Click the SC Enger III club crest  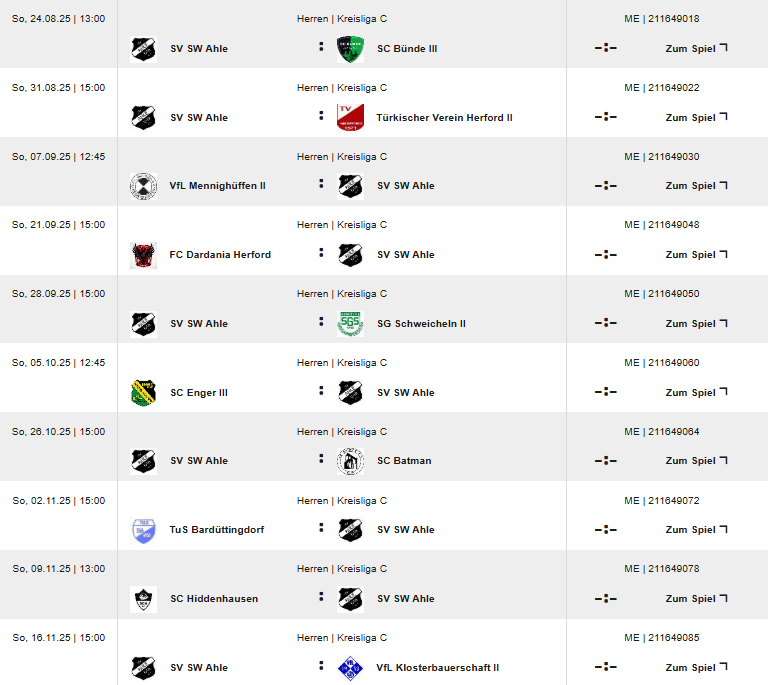pyautogui.click(x=144, y=393)
